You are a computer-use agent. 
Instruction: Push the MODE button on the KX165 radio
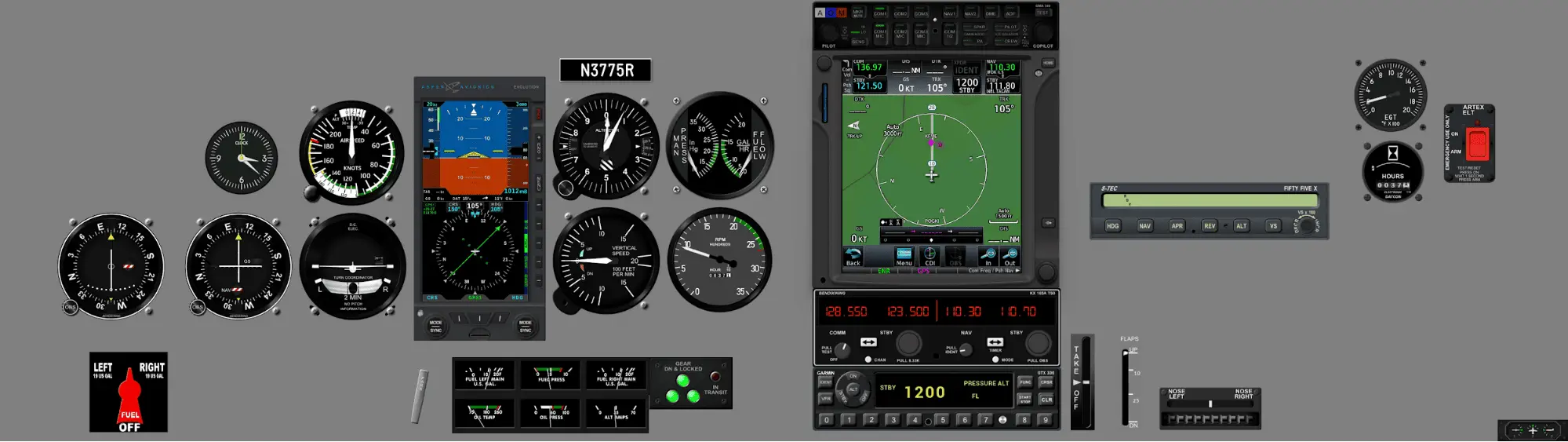point(995,360)
